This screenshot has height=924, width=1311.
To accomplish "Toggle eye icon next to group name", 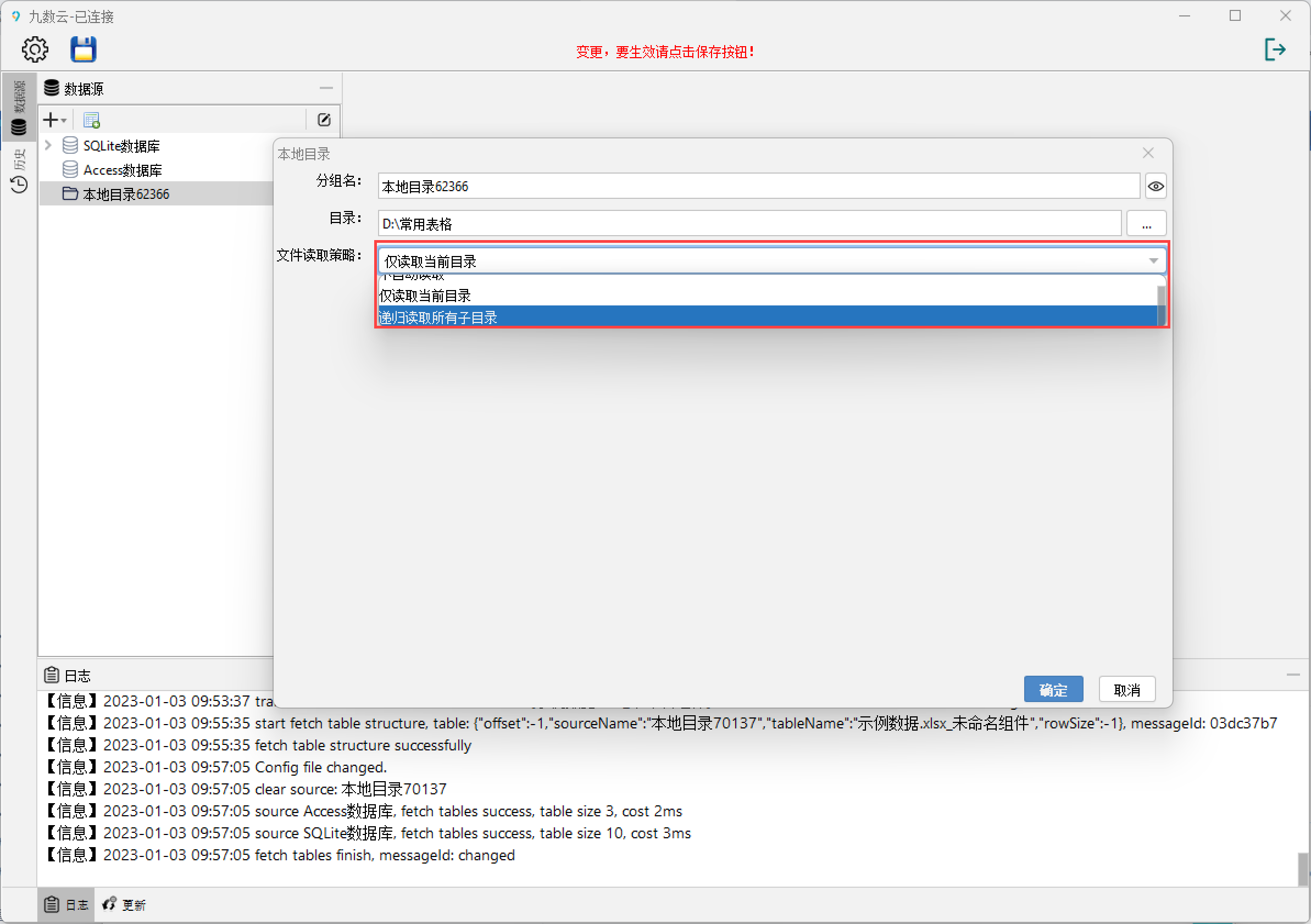I will (1156, 187).
